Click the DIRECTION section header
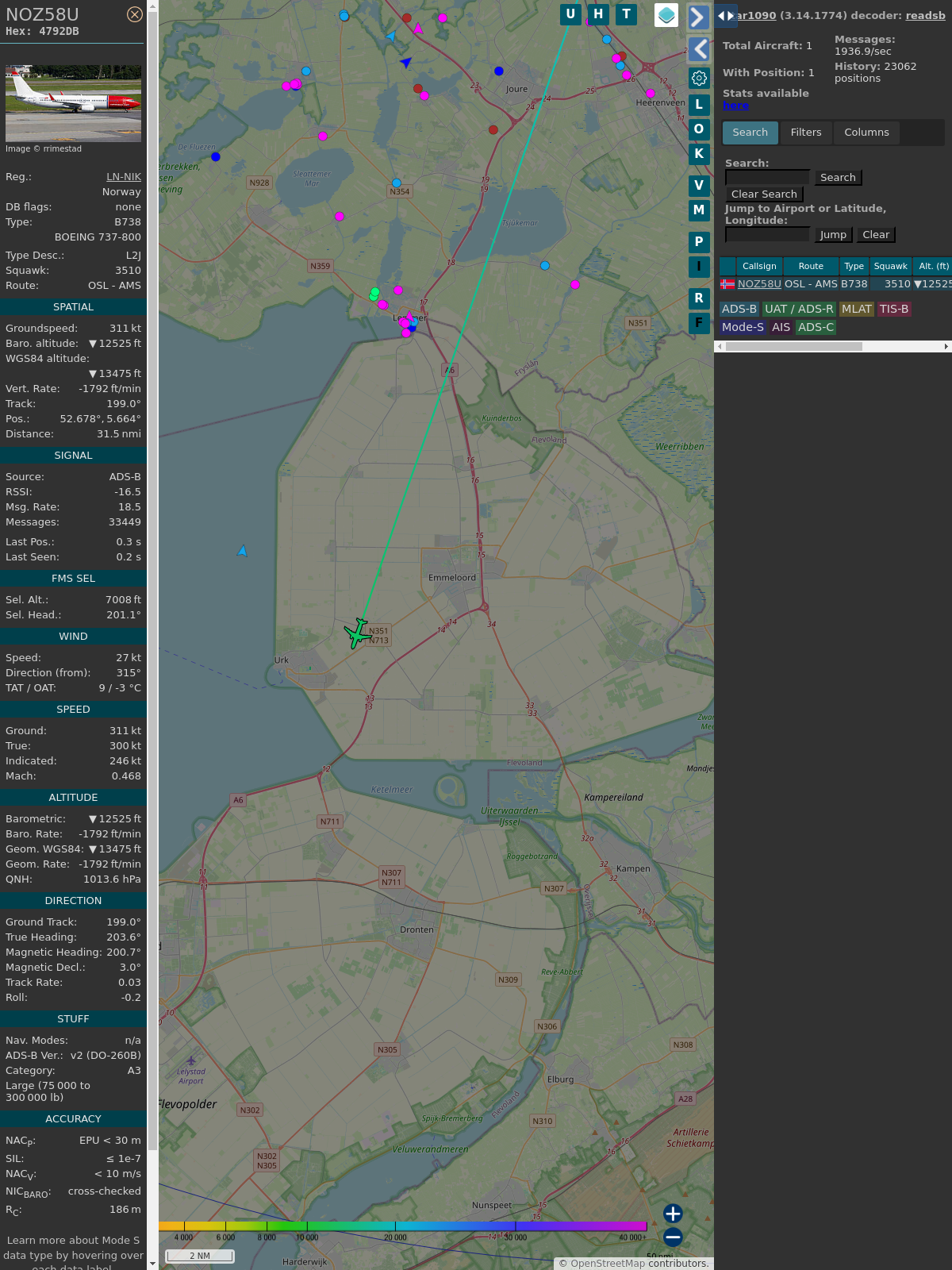This screenshot has height=1270, width=952. (73, 901)
